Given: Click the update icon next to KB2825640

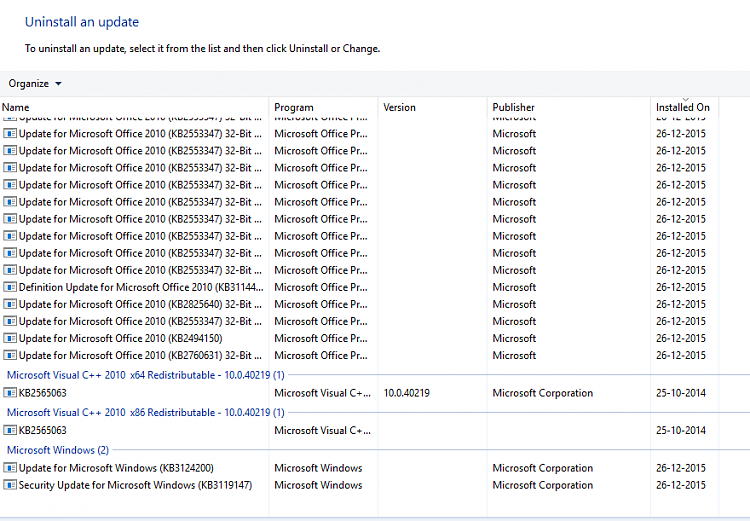Looking at the screenshot, I should 10,304.
